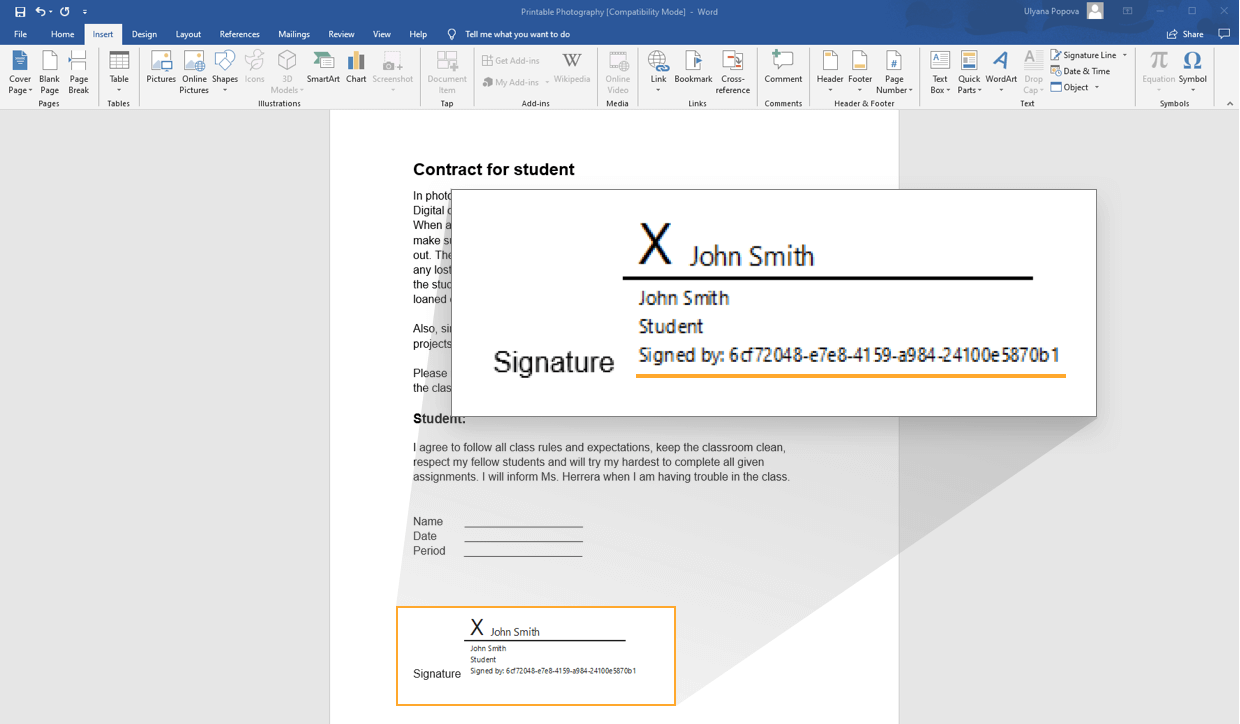Expand the Page Number menu
Viewport: 1240px width, 724px height.
(x=894, y=72)
